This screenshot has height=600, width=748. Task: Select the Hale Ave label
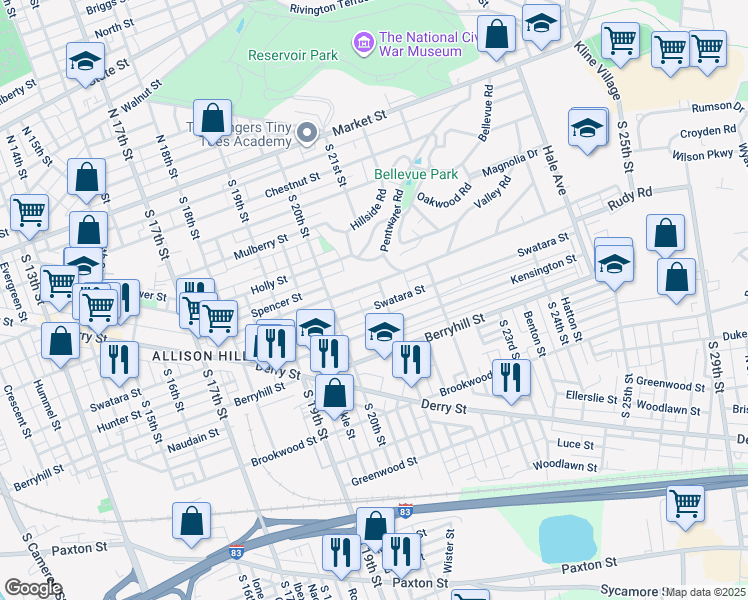(x=555, y=171)
